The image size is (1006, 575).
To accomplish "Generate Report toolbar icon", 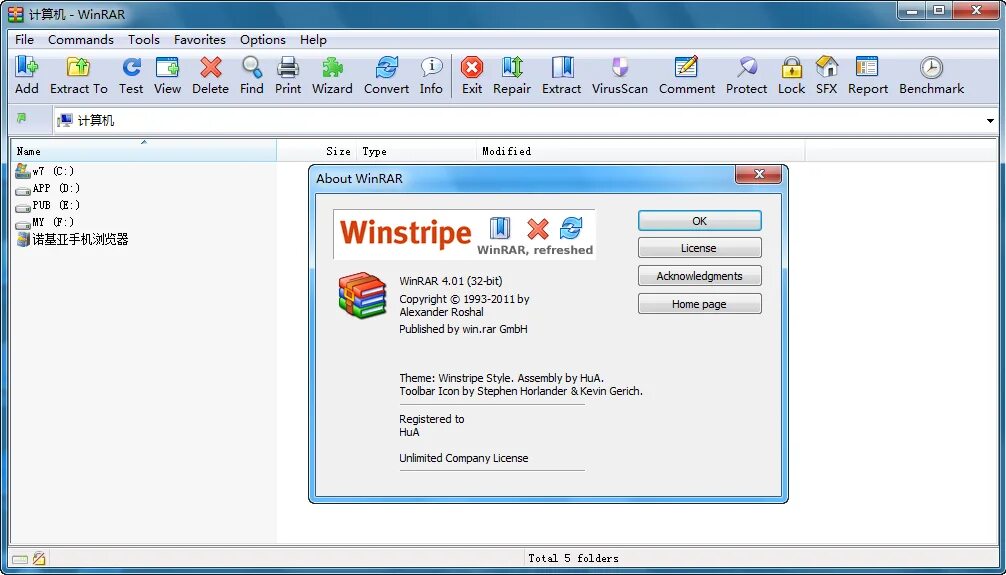I will click(x=867, y=67).
